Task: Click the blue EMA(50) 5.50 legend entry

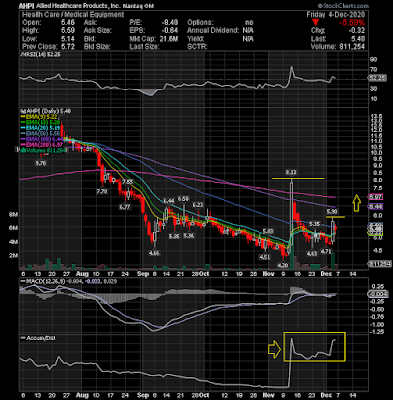Action: pos(40,133)
